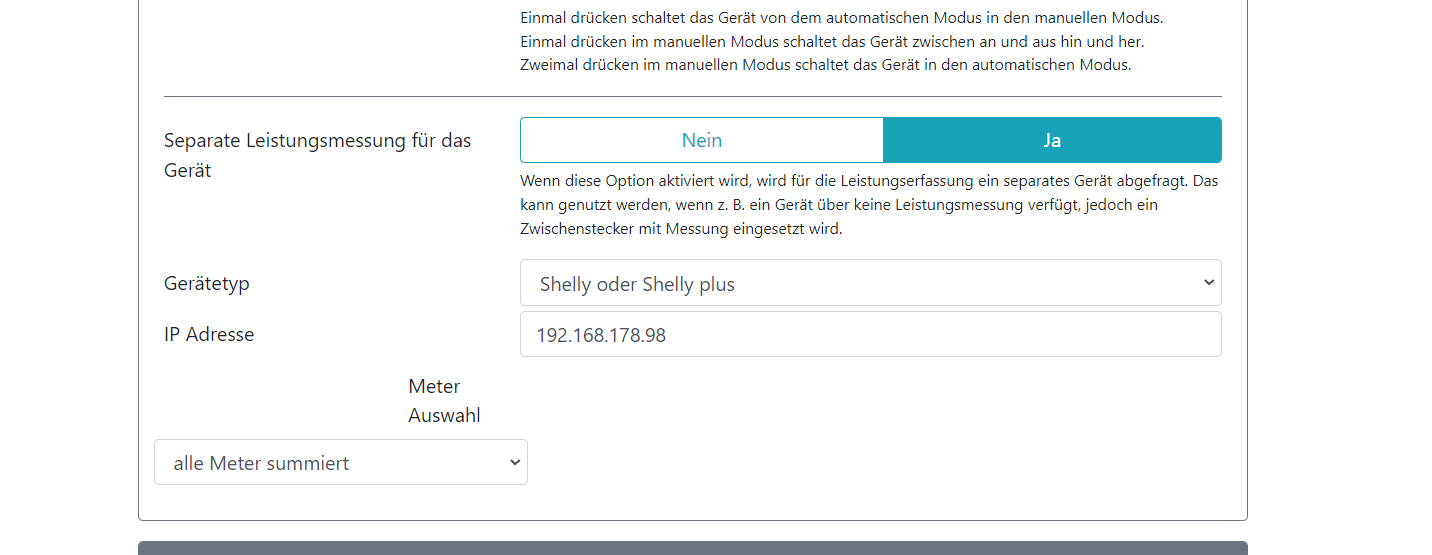
Task: Click the "IP Adresse" label
Action: tap(209, 334)
